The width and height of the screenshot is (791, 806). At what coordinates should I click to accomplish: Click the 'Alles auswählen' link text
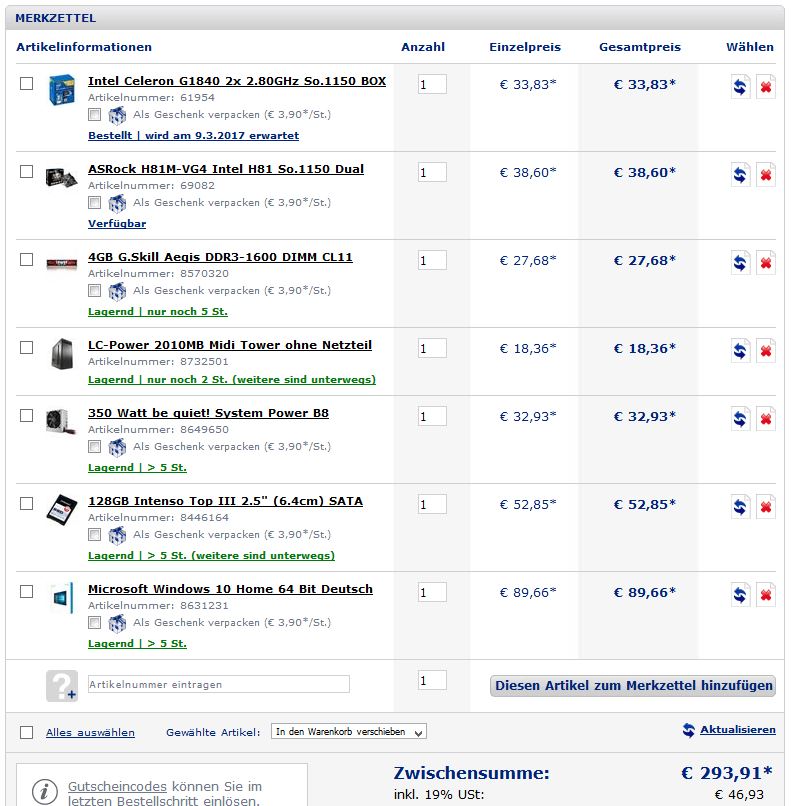(90, 732)
